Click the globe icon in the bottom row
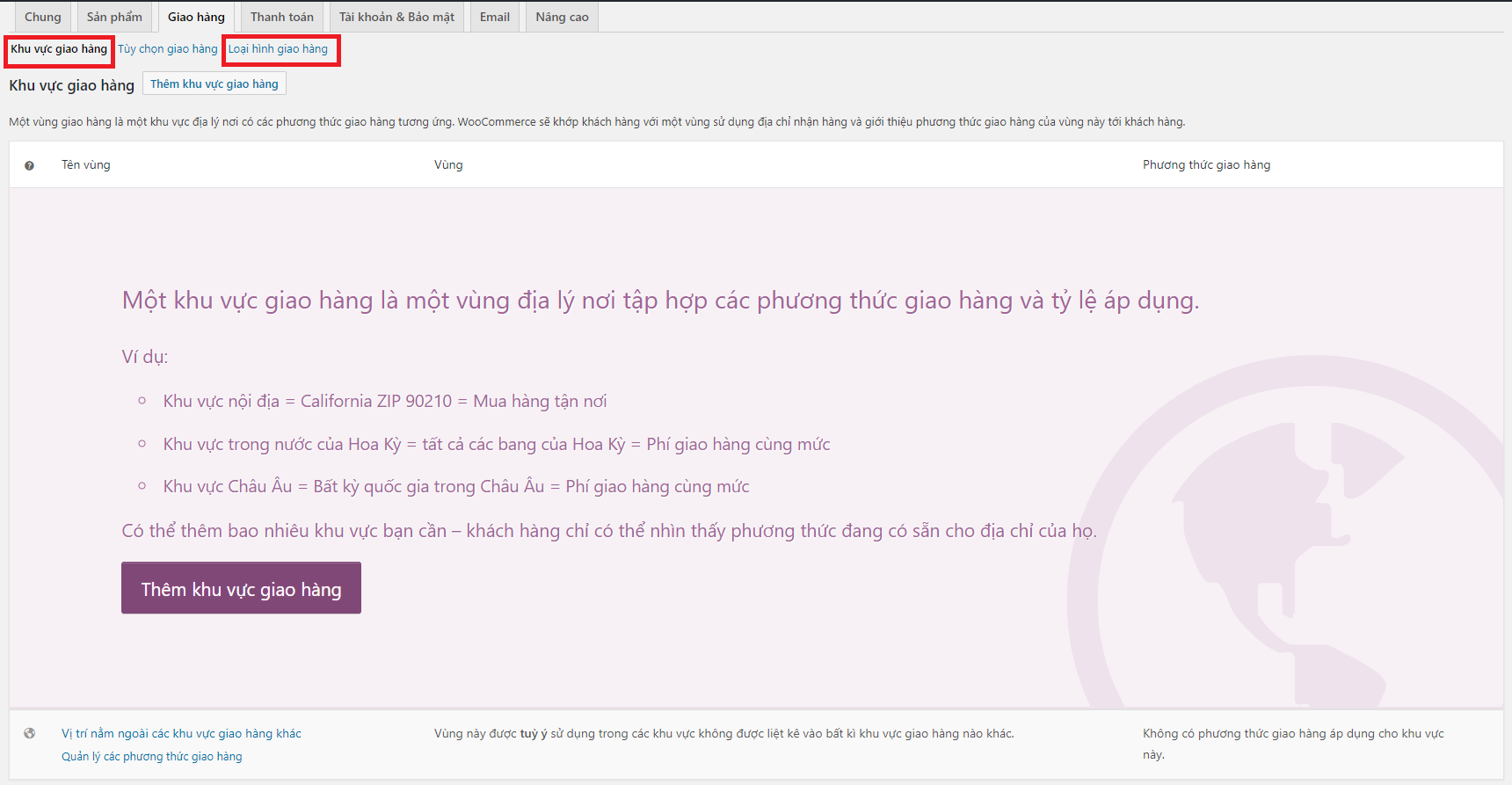The image size is (1512, 785). coord(29,733)
